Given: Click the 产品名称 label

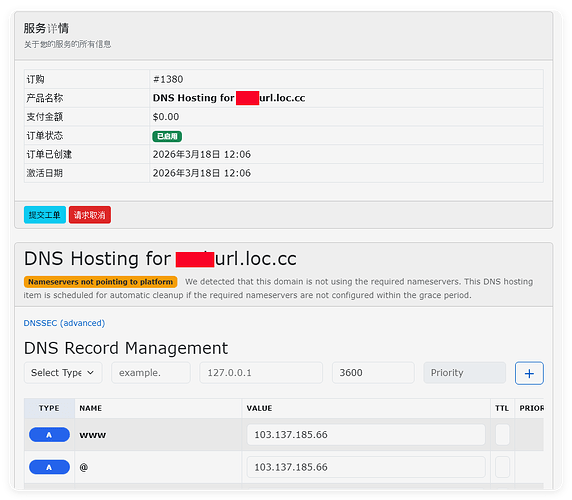Looking at the screenshot, I should click(45, 98).
